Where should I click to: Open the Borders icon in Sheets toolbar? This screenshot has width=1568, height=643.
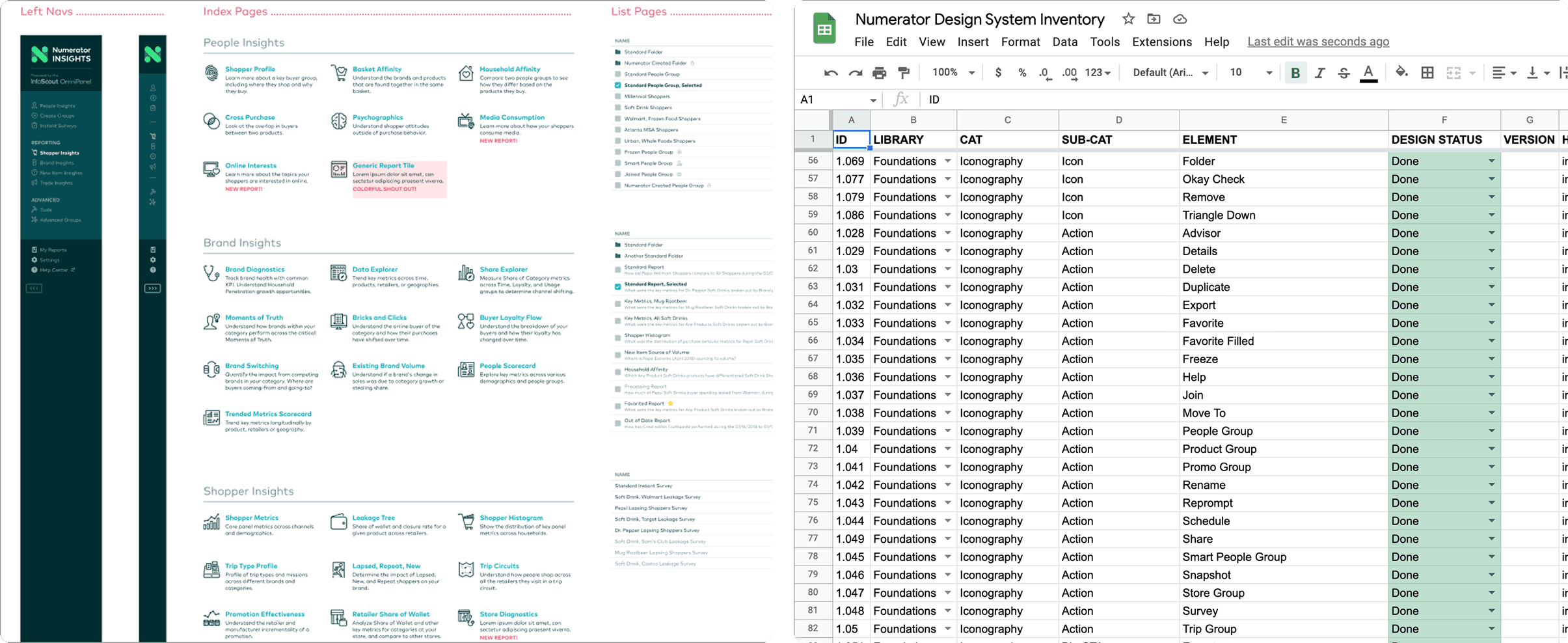click(1427, 73)
